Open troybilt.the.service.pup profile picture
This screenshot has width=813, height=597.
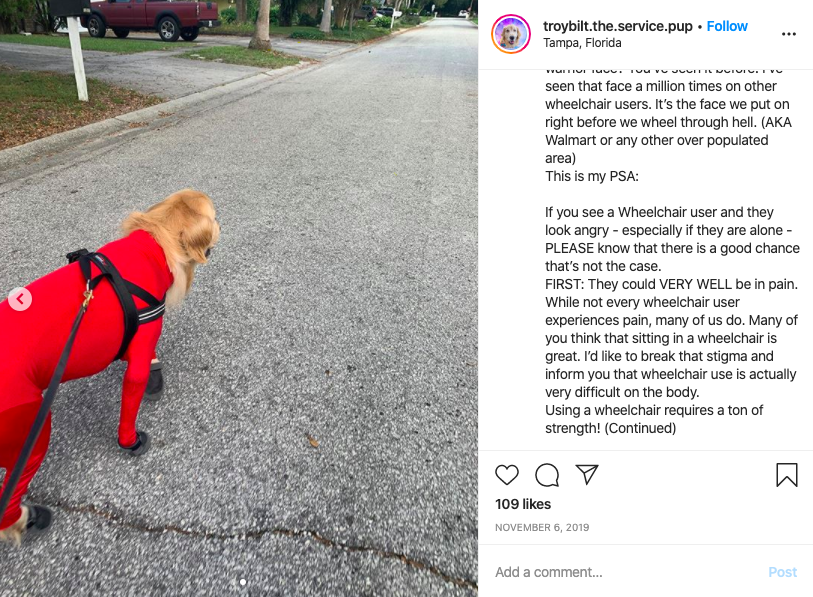pyautogui.click(x=511, y=34)
